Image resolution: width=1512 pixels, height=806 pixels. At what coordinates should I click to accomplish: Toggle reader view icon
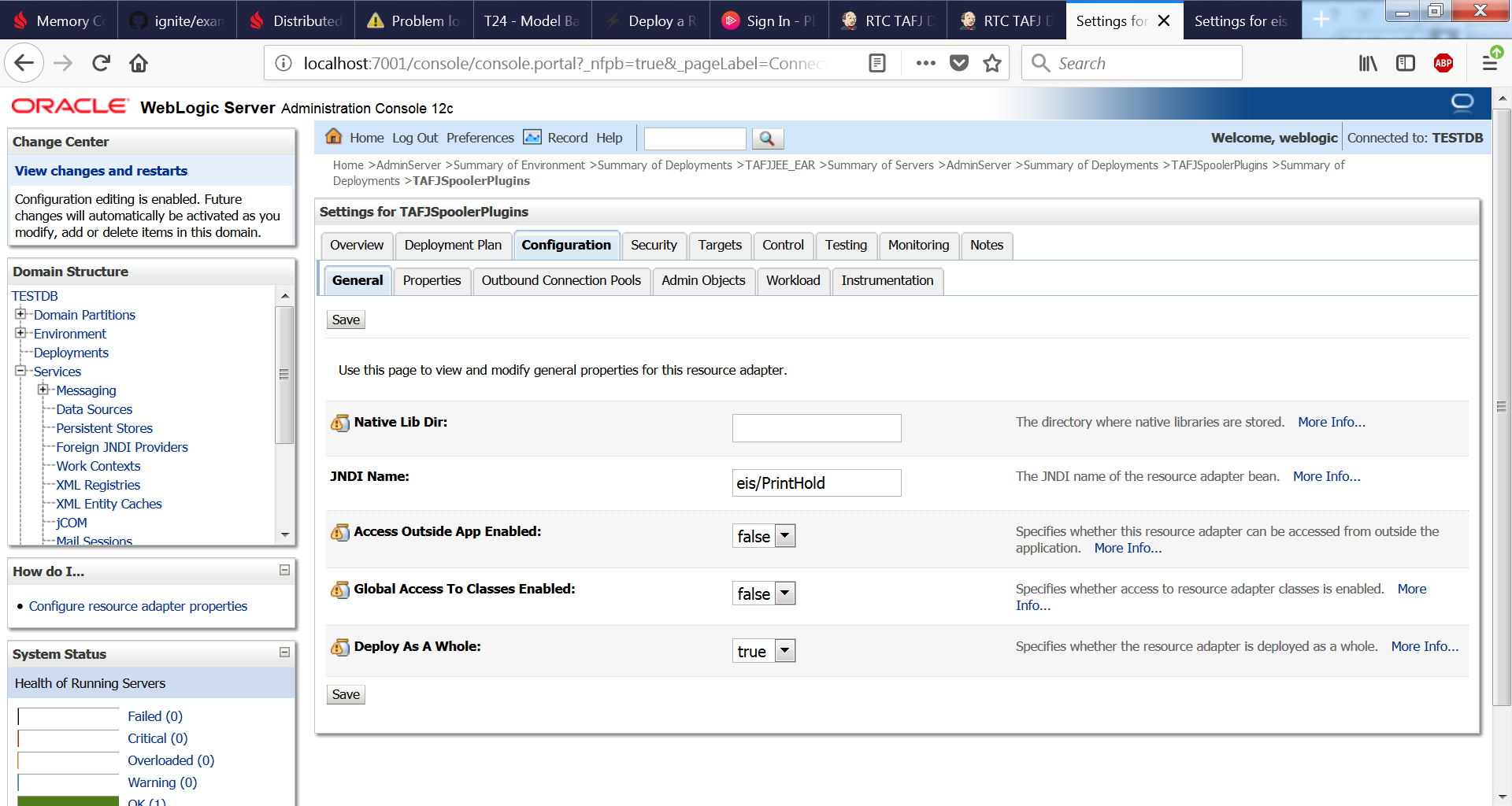click(877, 63)
